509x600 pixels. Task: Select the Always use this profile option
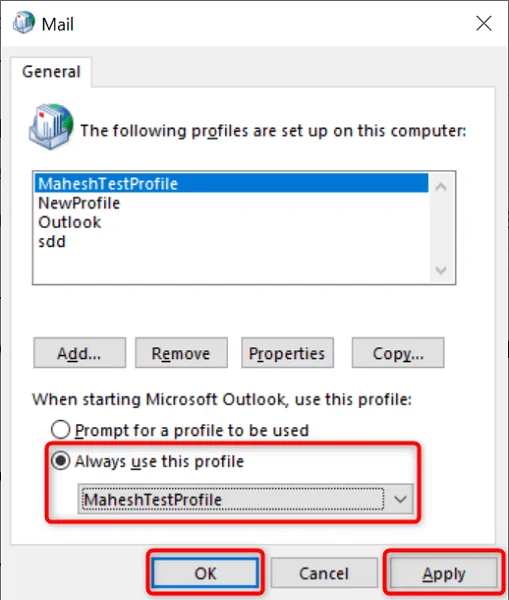pyautogui.click(x=60, y=461)
